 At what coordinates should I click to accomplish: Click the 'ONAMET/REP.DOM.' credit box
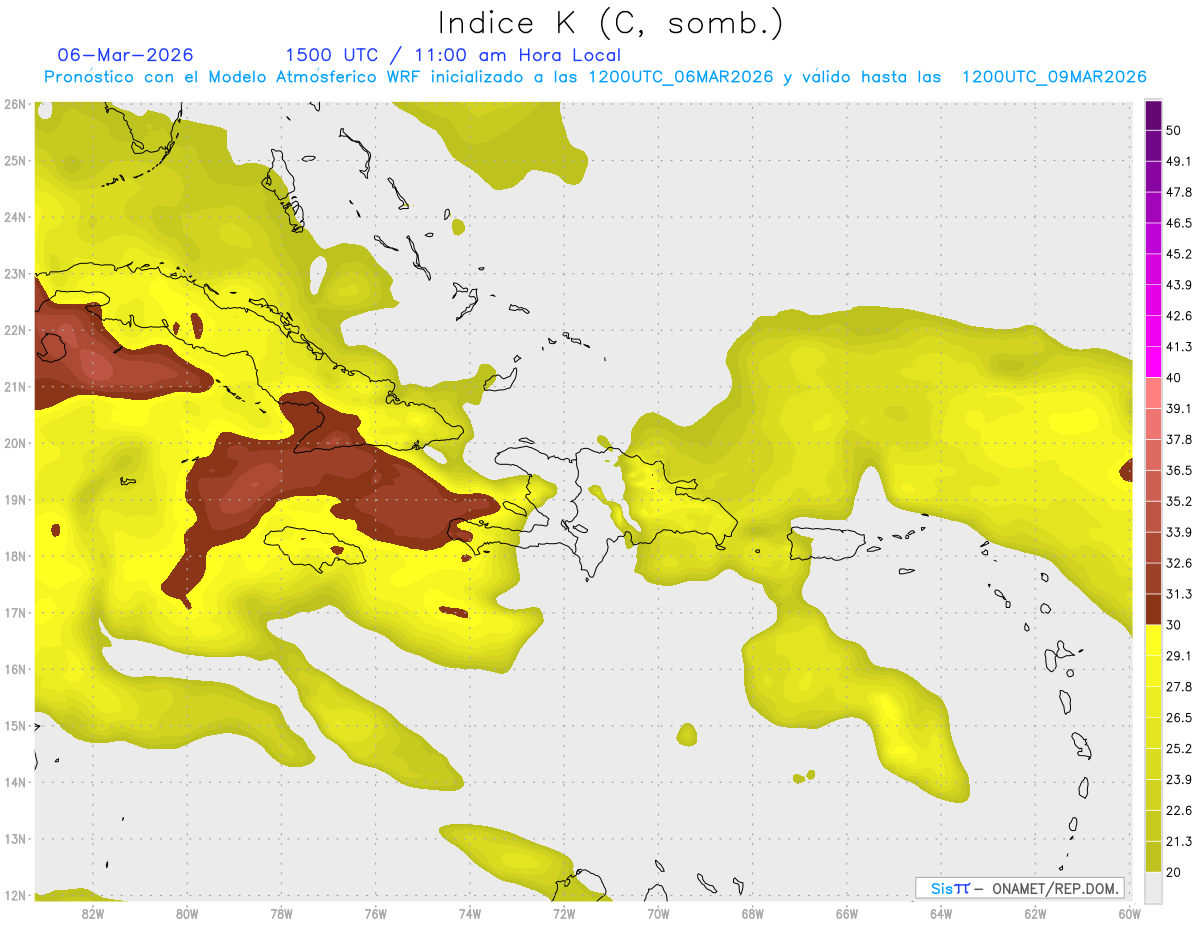1019,888
